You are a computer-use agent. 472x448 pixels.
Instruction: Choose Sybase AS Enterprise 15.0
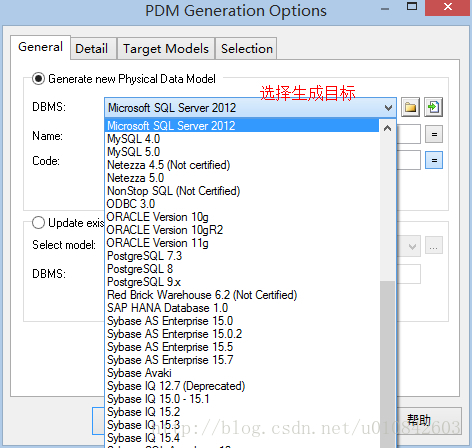(x=242, y=321)
